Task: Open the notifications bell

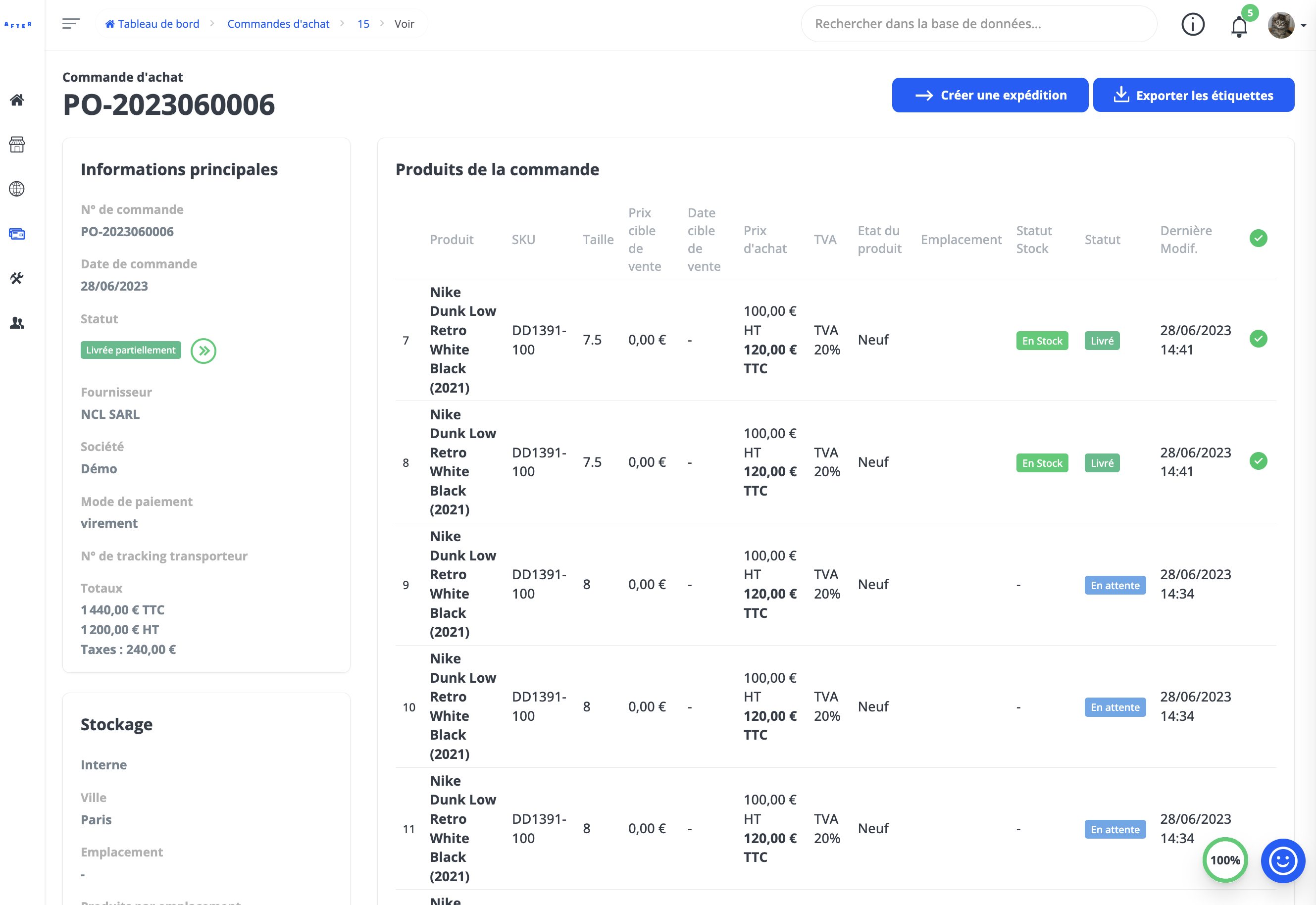Action: point(1239,26)
